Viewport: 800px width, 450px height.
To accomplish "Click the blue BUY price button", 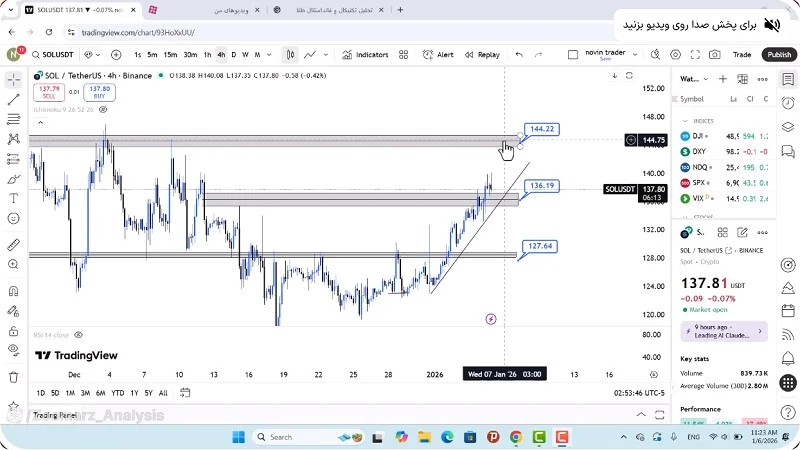I will point(99,92).
